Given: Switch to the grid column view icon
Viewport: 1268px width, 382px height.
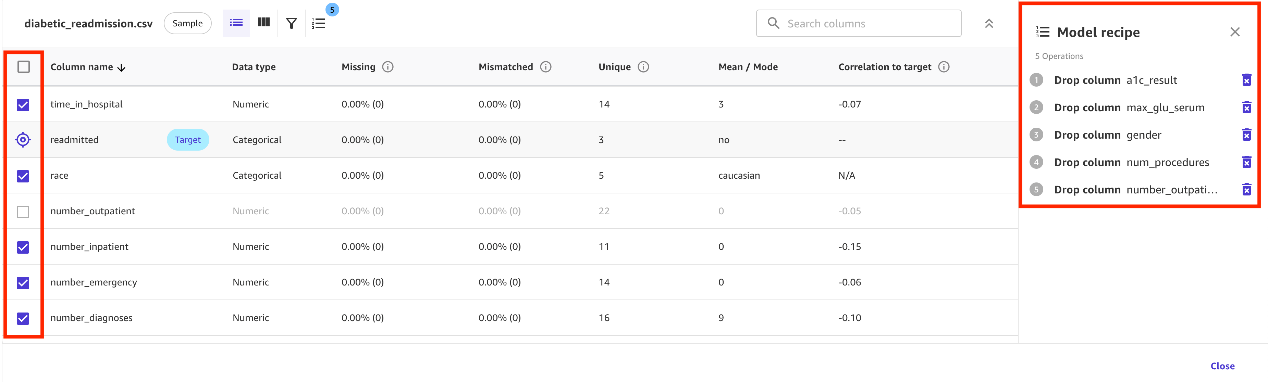Looking at the screenshot, I should click(x=264, y=22).
